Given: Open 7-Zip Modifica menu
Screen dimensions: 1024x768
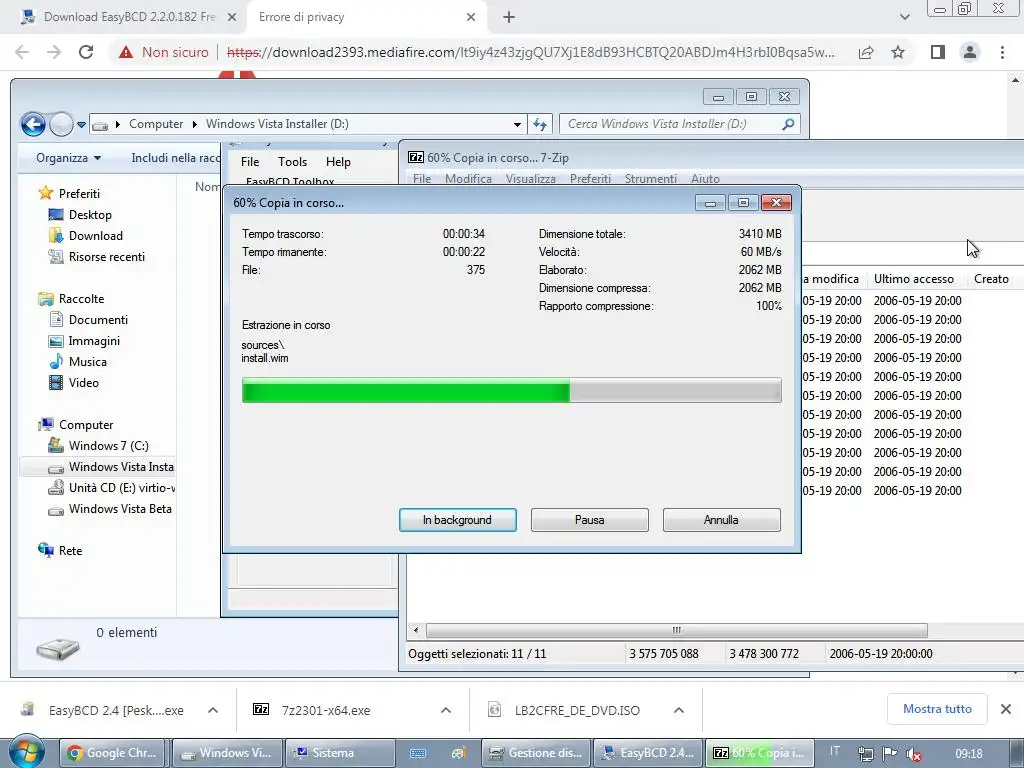Looking at the screenshot, I should 468,178.
